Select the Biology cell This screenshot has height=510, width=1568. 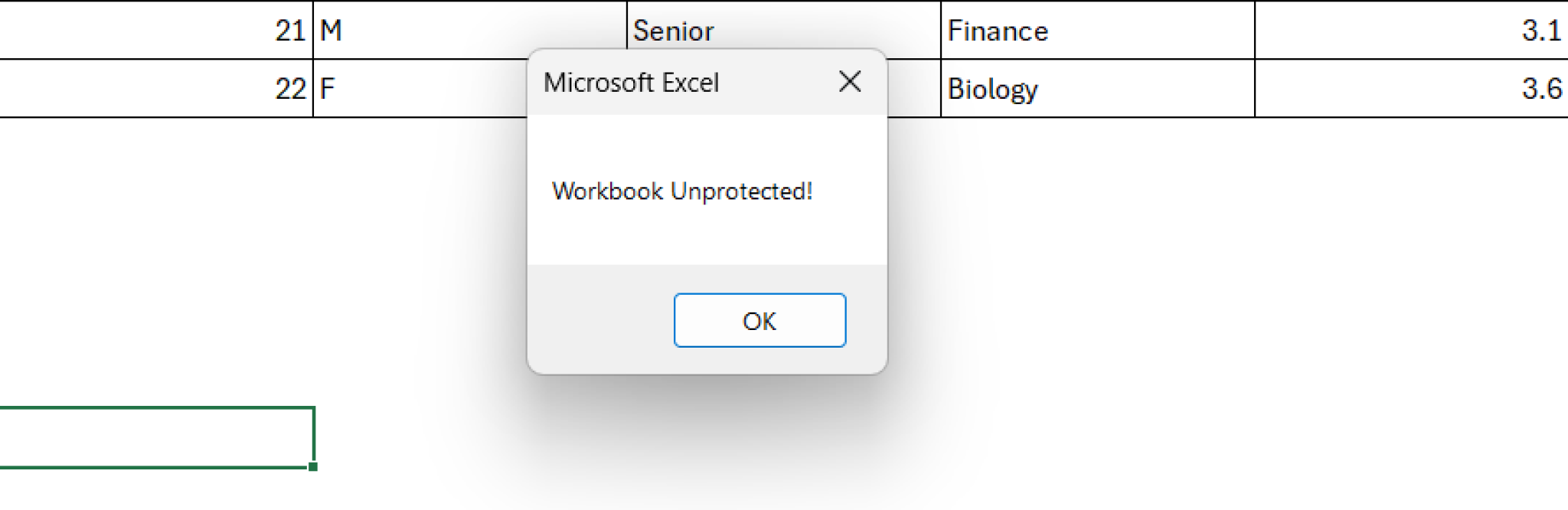pos(1096,89)
